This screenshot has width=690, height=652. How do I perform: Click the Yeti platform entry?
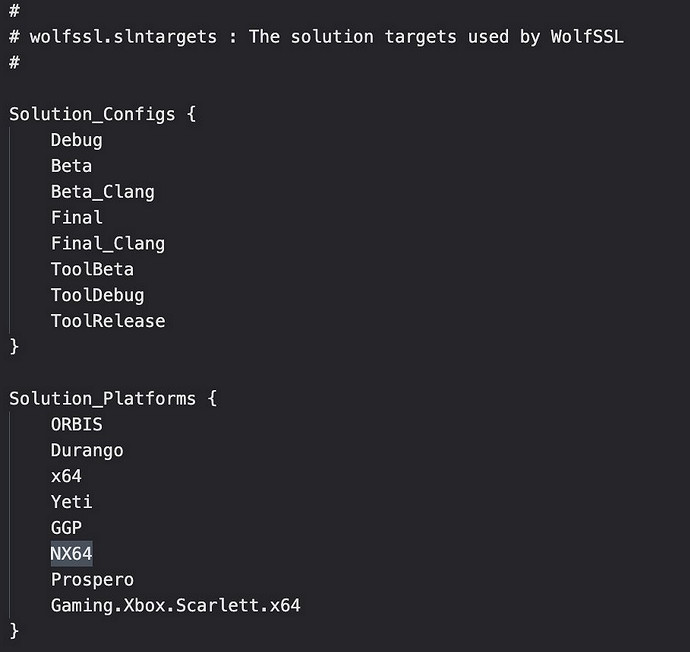[x=71, y=503]
